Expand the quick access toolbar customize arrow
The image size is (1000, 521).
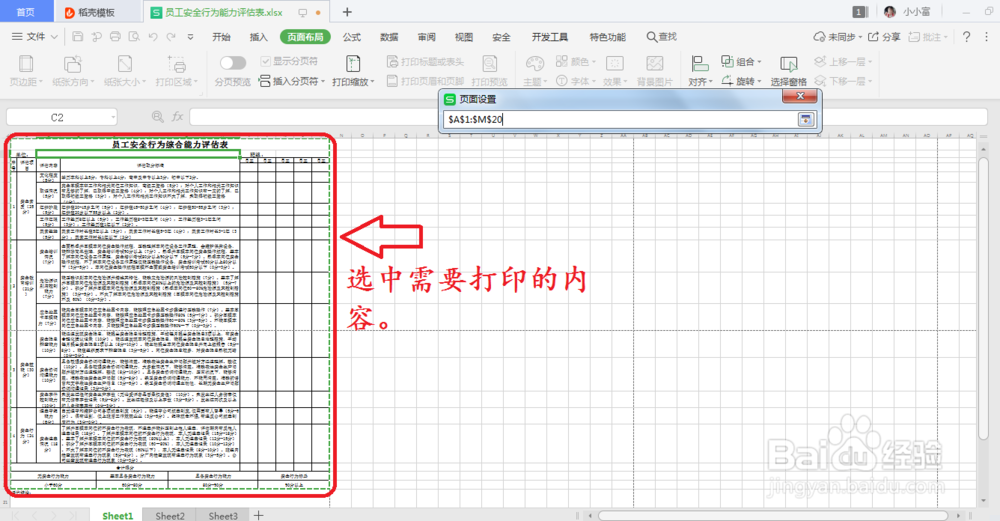(x=190, y=37)
